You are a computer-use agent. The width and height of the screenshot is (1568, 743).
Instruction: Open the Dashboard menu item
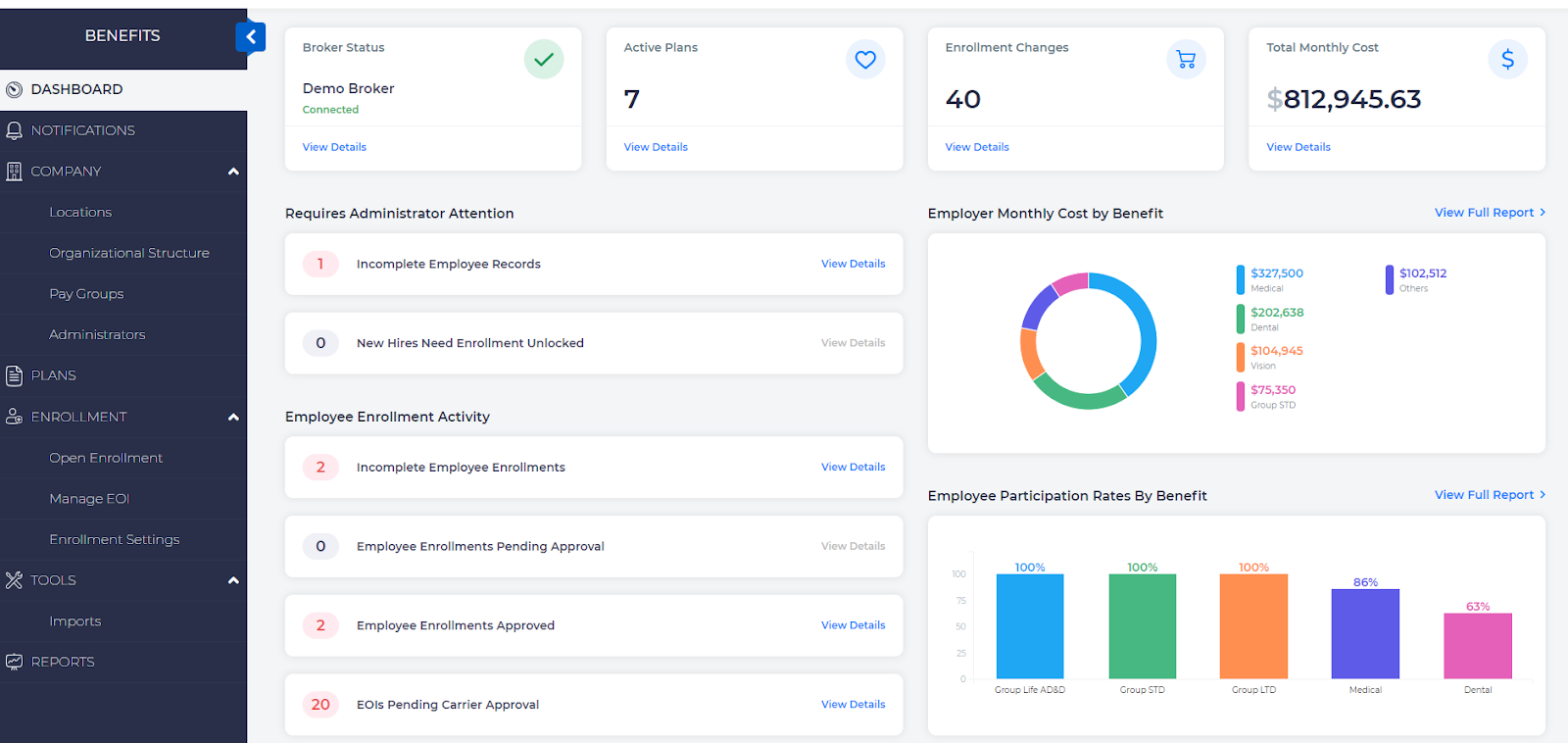click(x=76, y=89)
